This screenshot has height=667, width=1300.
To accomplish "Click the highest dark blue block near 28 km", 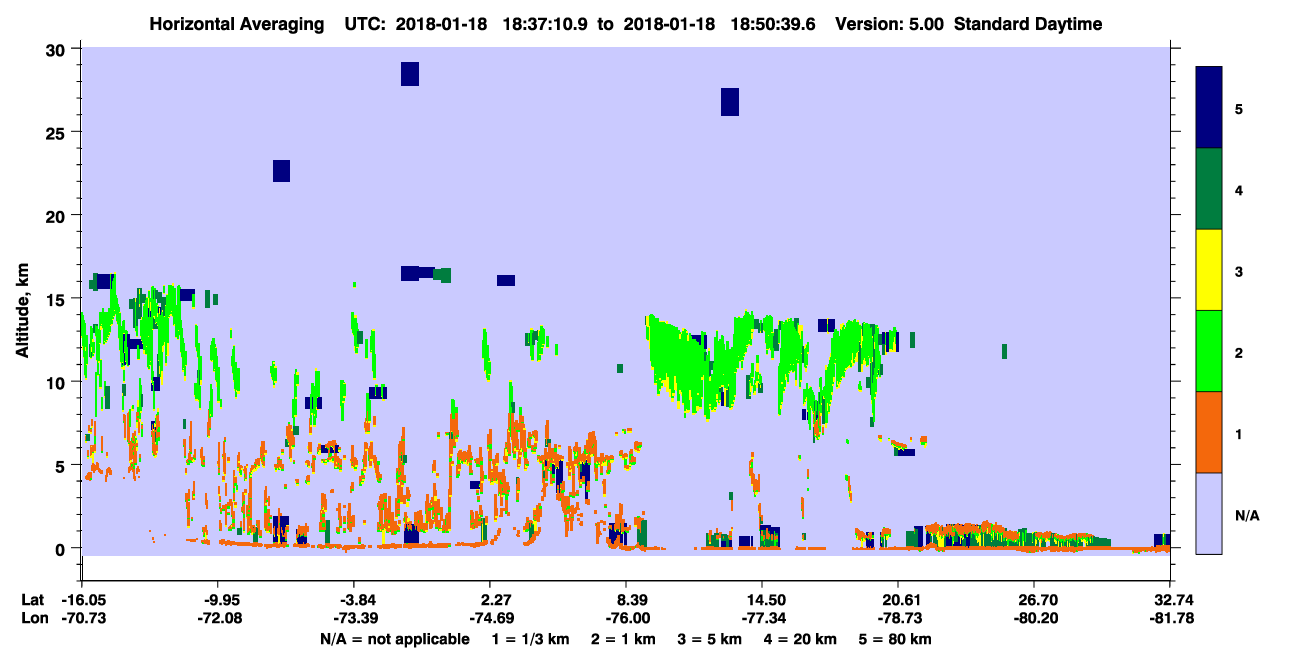I will 410,74.
